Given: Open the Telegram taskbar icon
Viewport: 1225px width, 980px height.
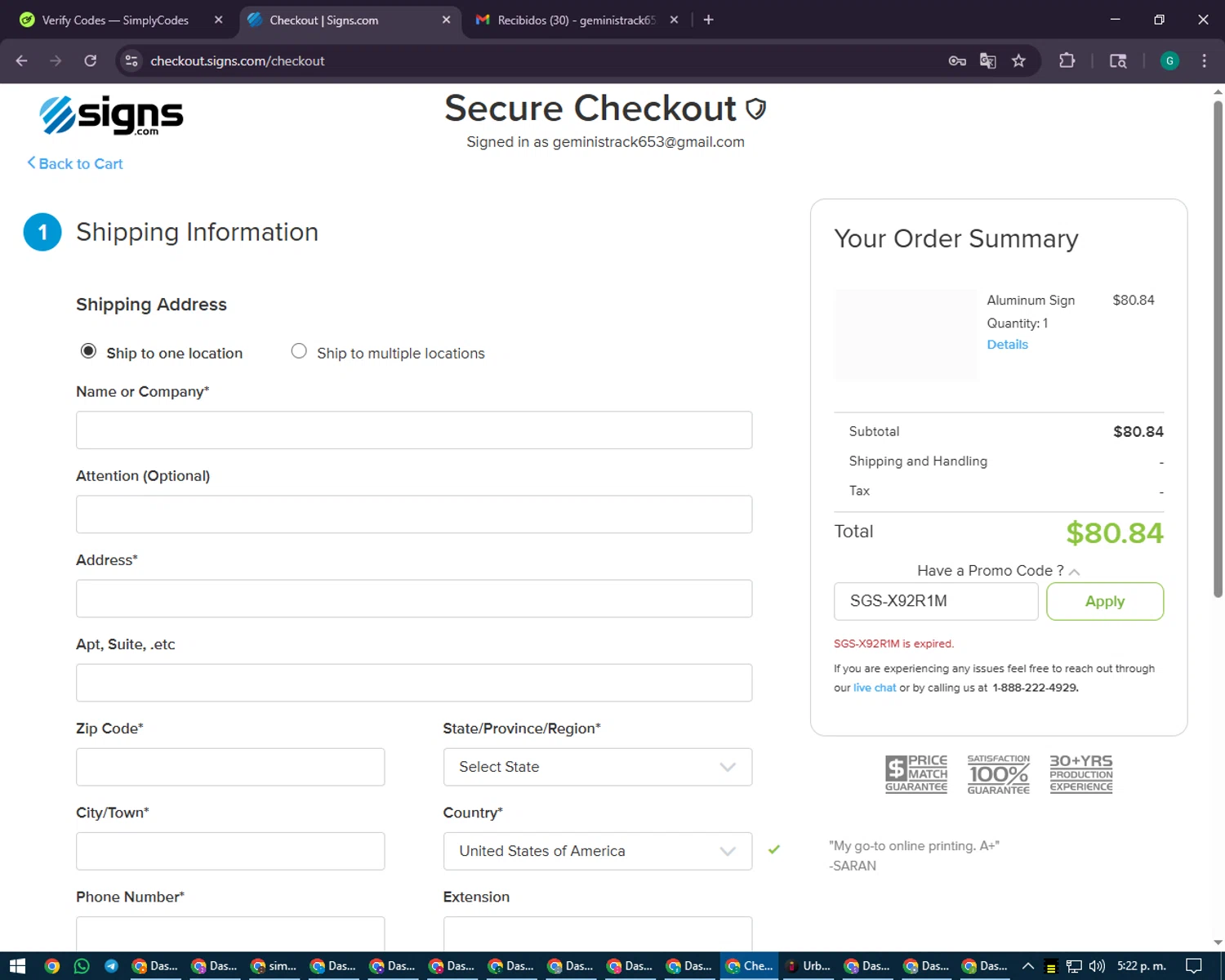Looking at the screenshot, I should point(111,966).
